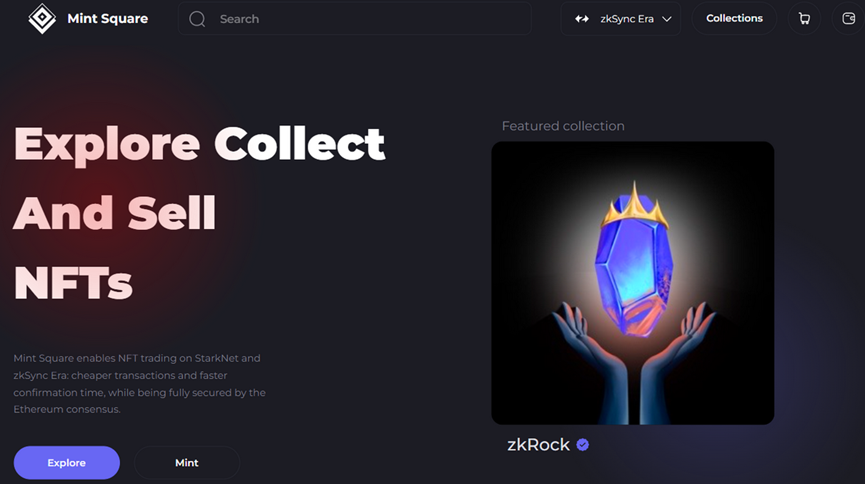Click the Mint Square brand name
865x484 pixels.
point(108,19)
